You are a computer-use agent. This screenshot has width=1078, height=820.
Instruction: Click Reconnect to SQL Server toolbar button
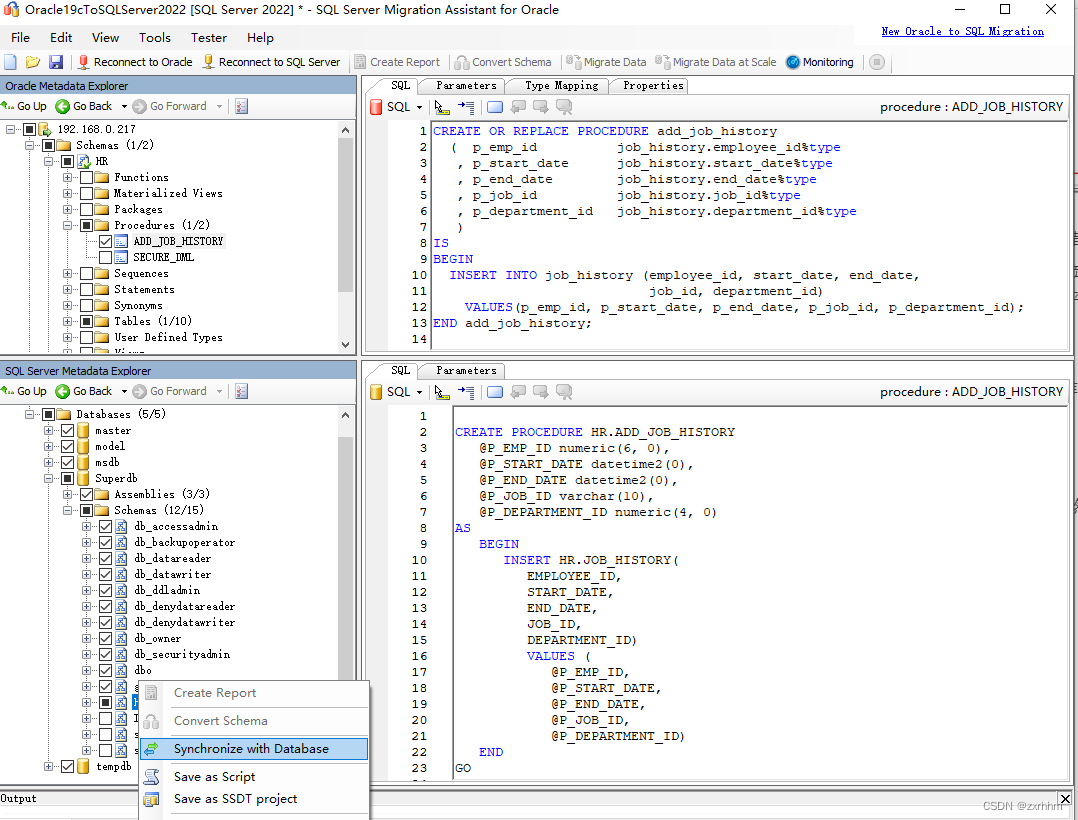(x=272, y=62)
